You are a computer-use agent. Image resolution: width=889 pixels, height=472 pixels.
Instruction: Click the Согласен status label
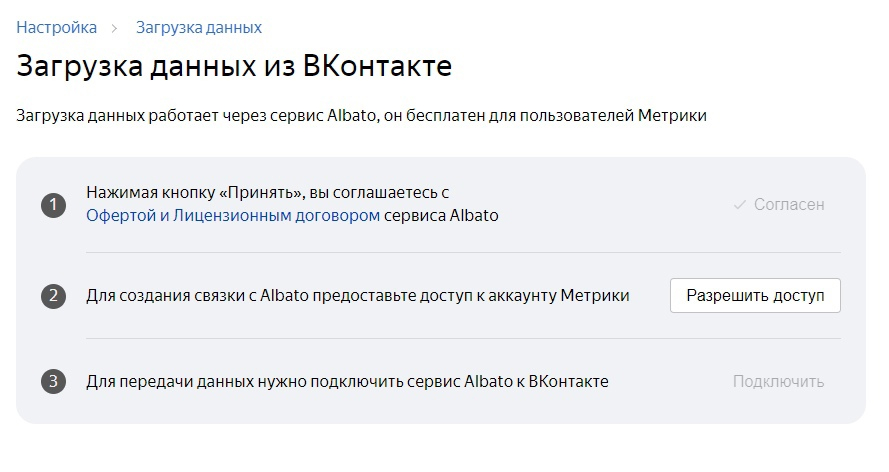[789, 205]
